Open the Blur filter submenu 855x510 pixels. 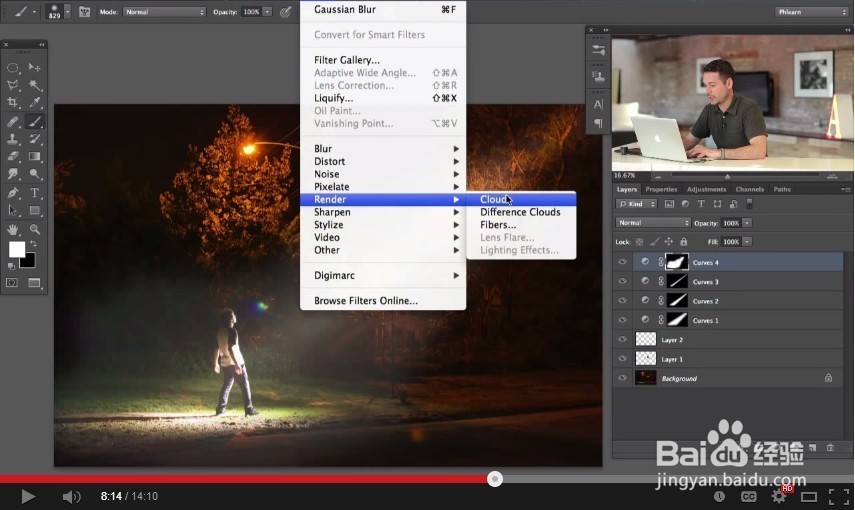pyautogui.click(x=383, y=149)
